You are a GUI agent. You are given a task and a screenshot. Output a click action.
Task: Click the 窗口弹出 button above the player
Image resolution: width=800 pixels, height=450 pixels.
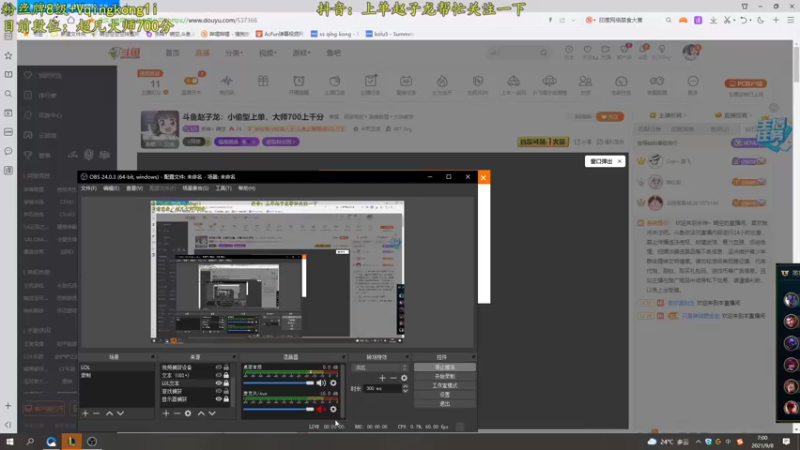[605, 161]
